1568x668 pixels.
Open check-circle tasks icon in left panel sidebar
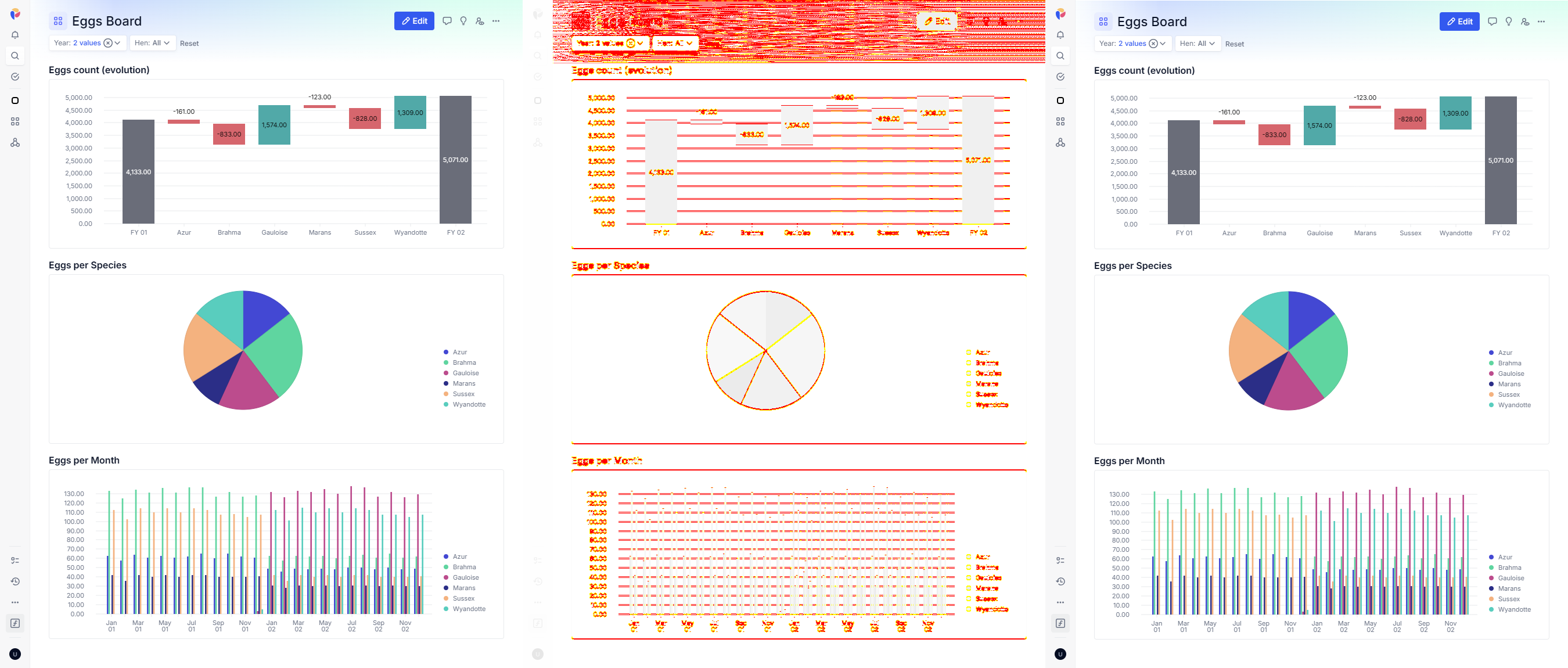coord(15,77)
